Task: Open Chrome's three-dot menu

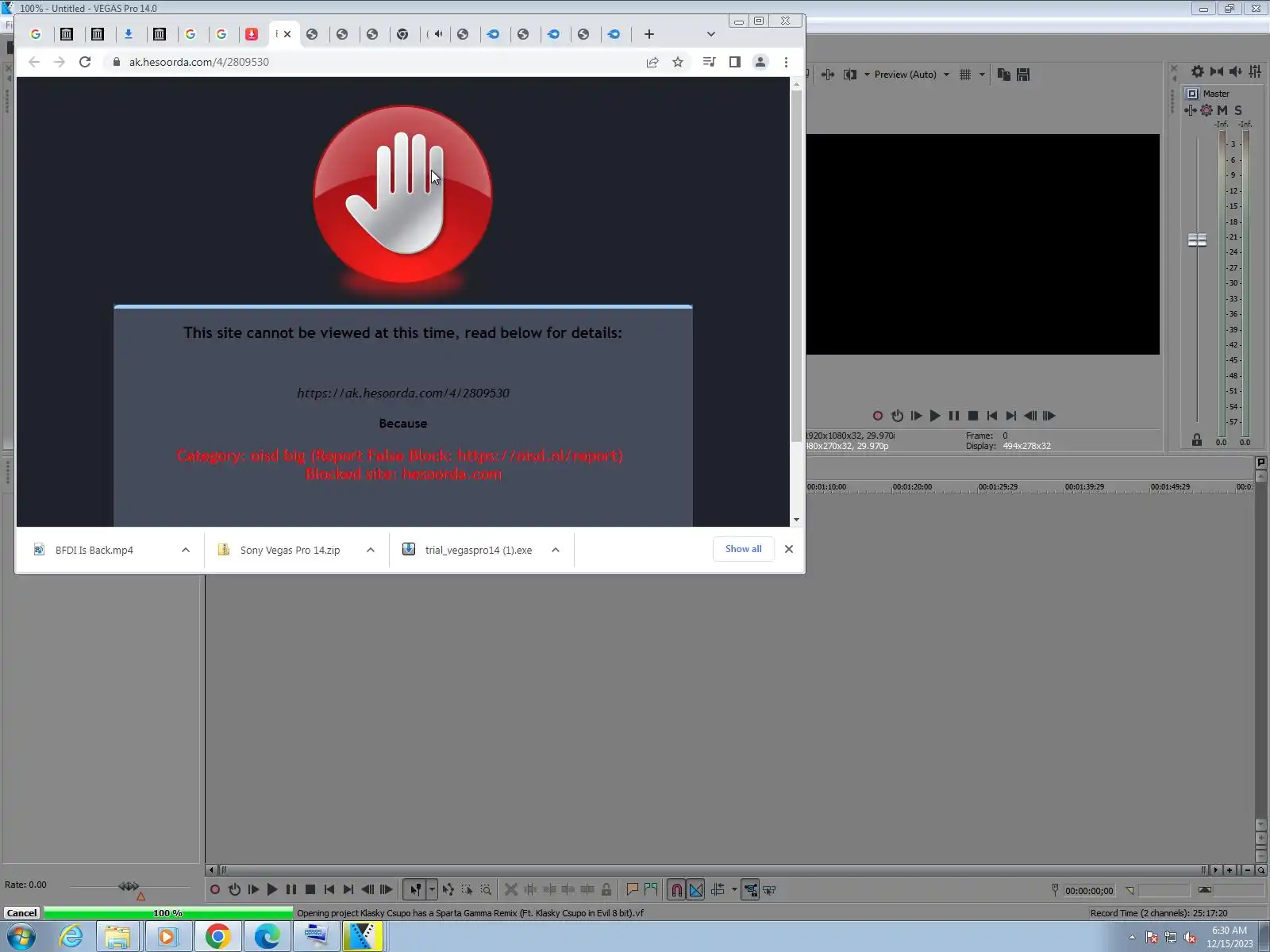Action: tap(787, 62)
